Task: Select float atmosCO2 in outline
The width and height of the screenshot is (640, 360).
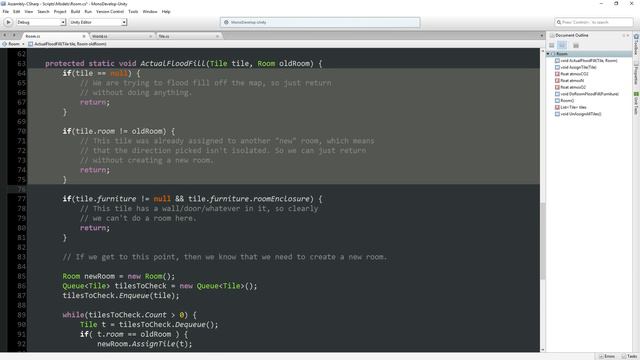Action: pos(574,74)
